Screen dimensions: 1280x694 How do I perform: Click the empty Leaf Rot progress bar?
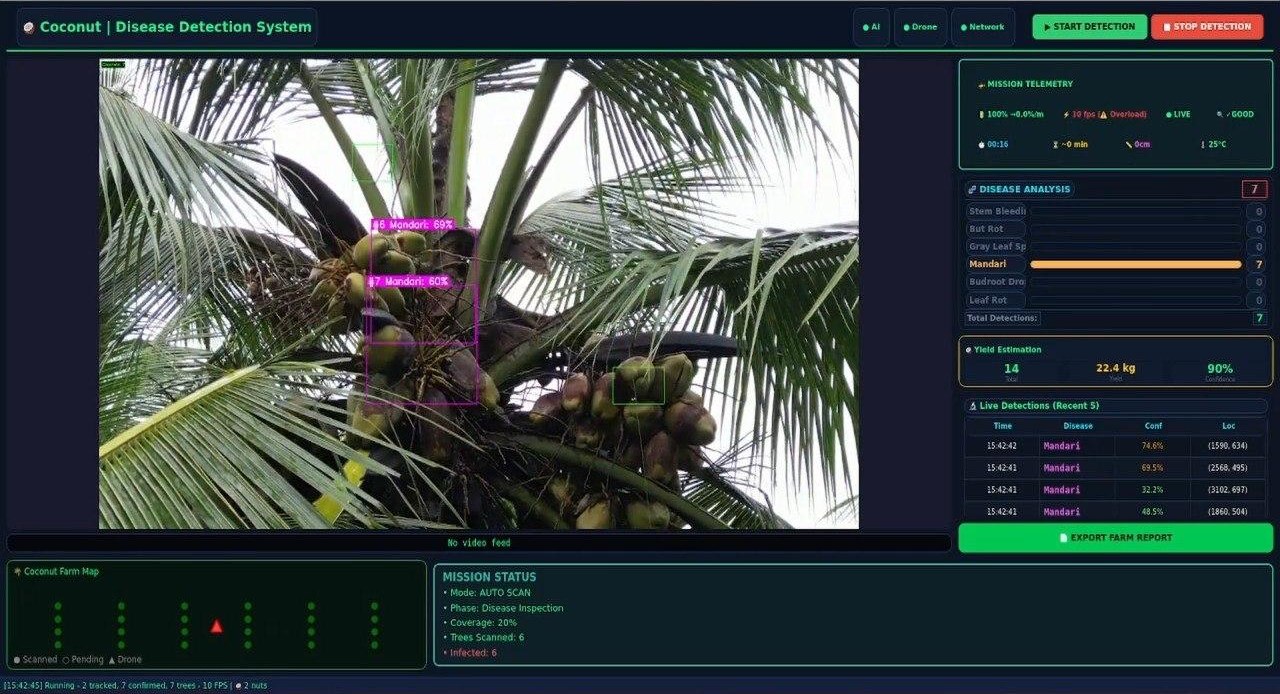[x=1136, y=300]
